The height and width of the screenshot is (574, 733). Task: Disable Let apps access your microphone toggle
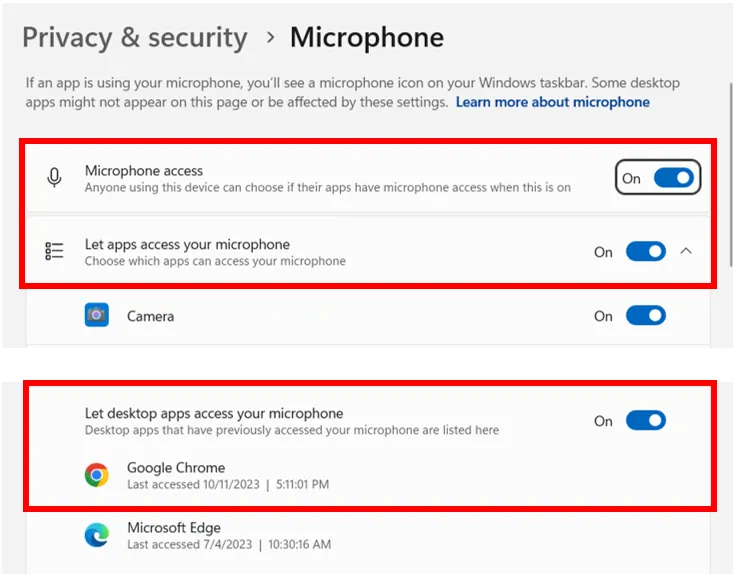click(645, 251)
